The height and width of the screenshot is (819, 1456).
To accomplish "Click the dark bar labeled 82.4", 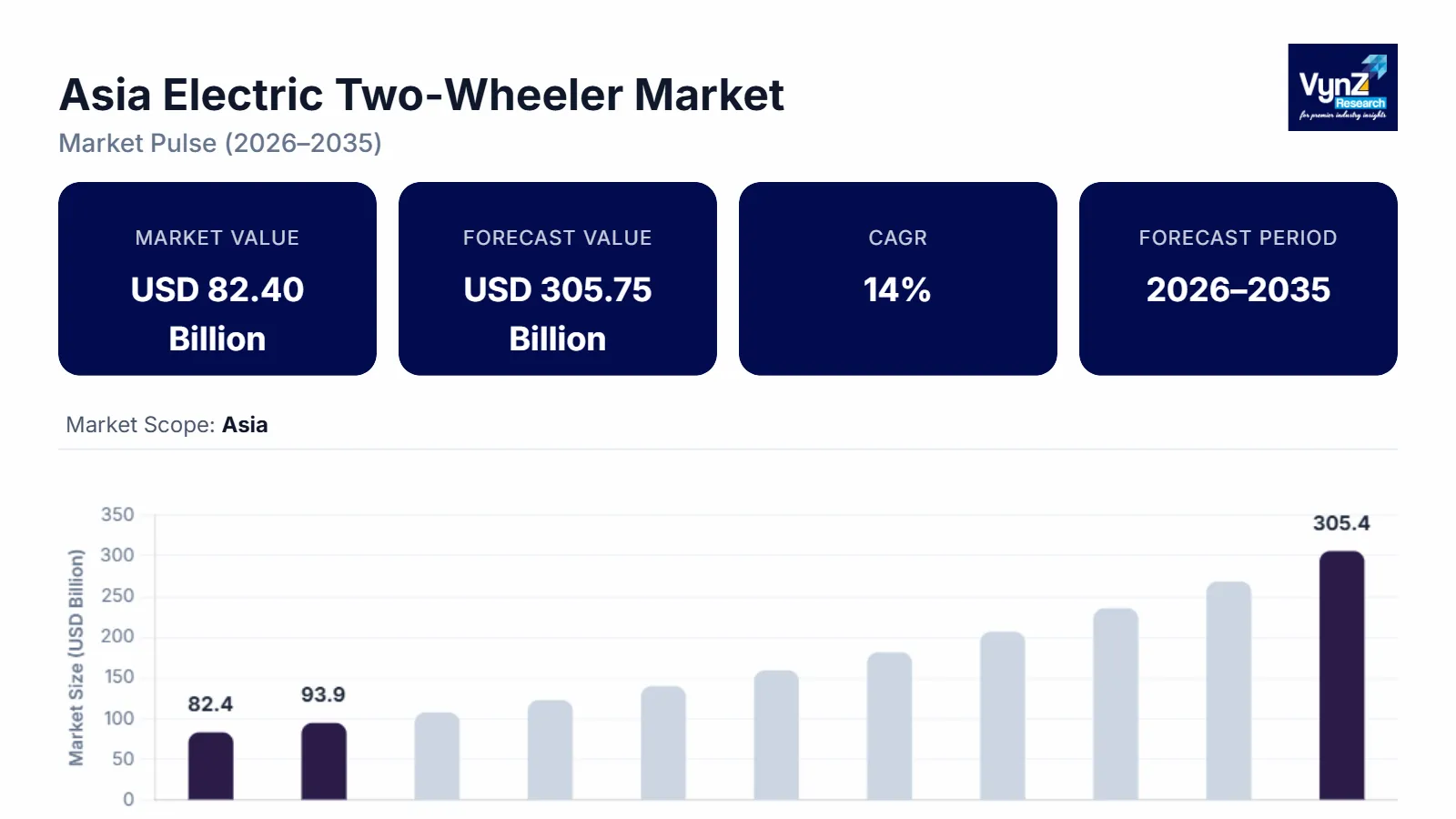I will click(x=211, y=766).
